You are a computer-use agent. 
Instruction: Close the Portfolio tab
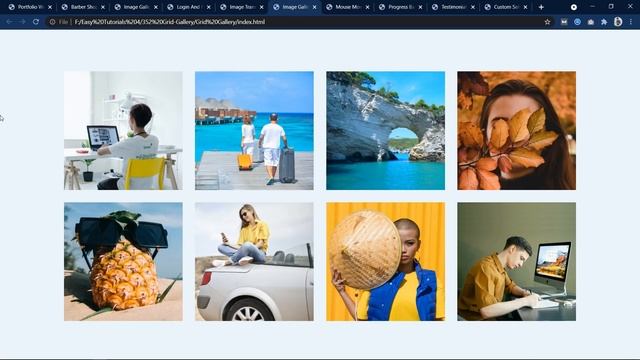(50, 7)
